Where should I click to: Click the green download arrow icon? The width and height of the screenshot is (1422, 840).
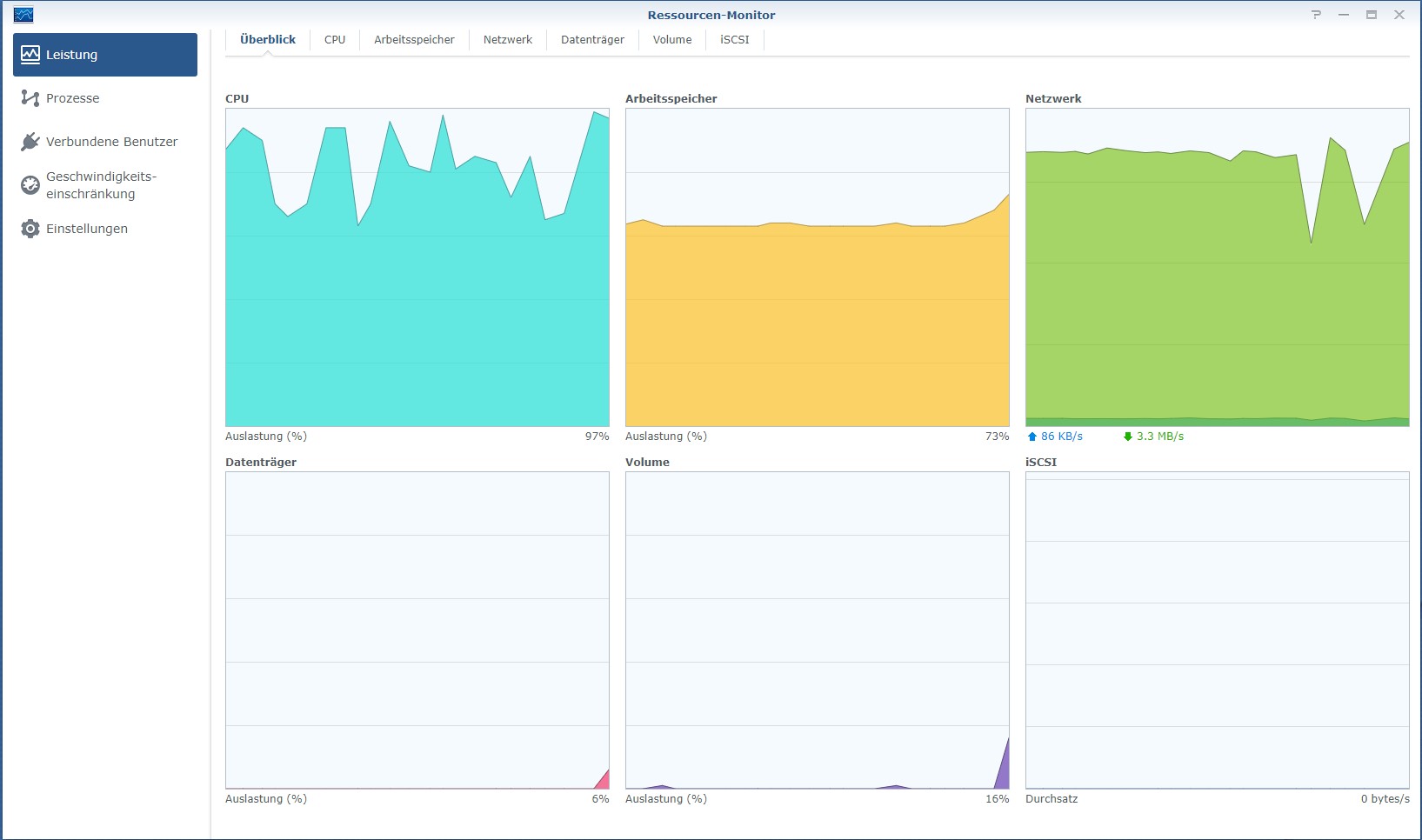click(1128, 437)
